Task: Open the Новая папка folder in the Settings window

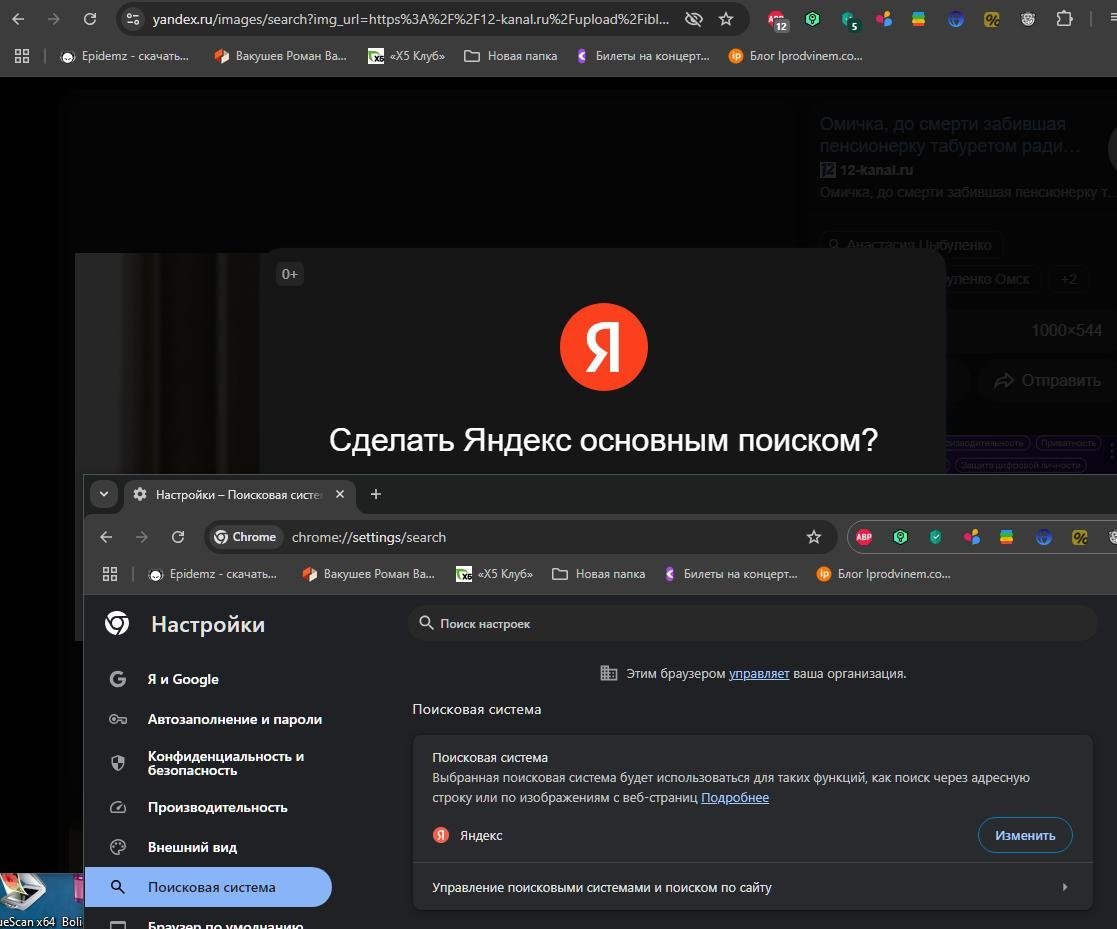Action: 598,574
